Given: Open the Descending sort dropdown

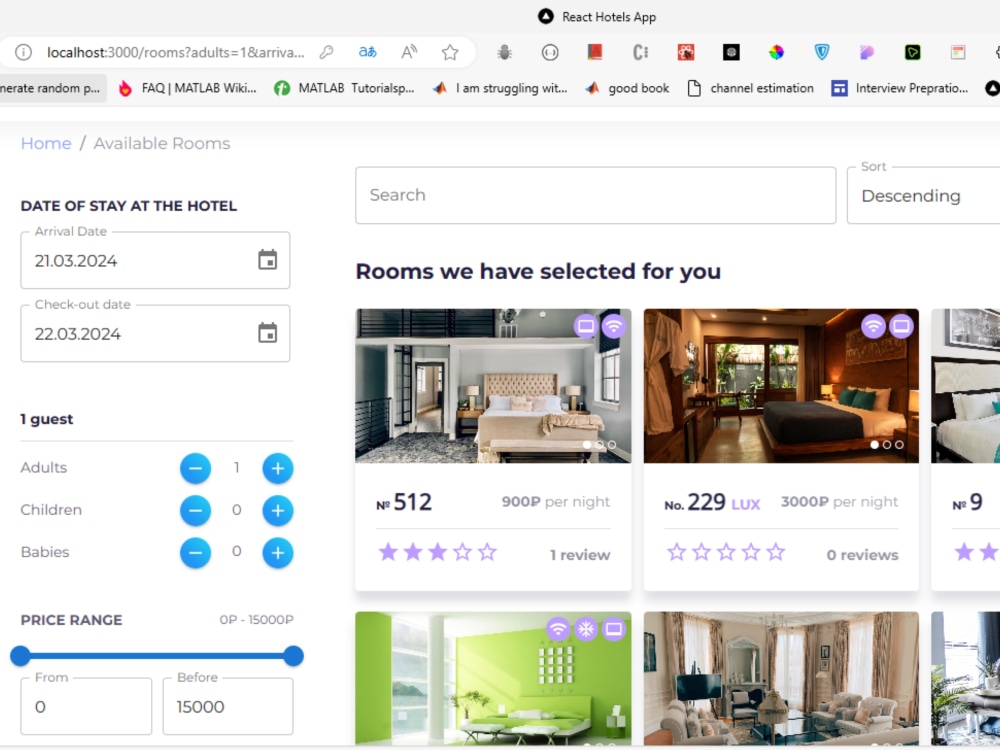Looking at the screenshot, I should (x=920, y=196).
